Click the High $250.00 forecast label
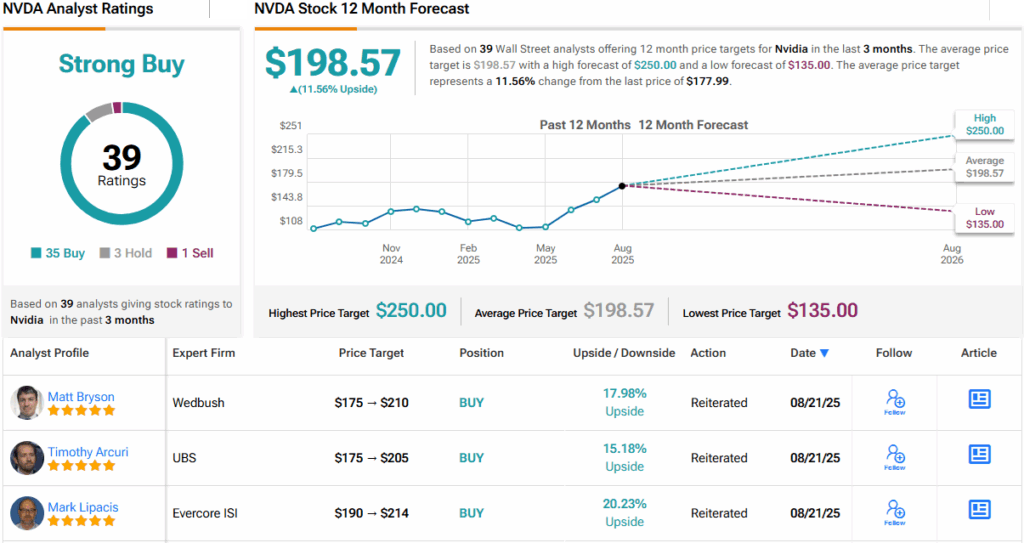 coord(983,124)
